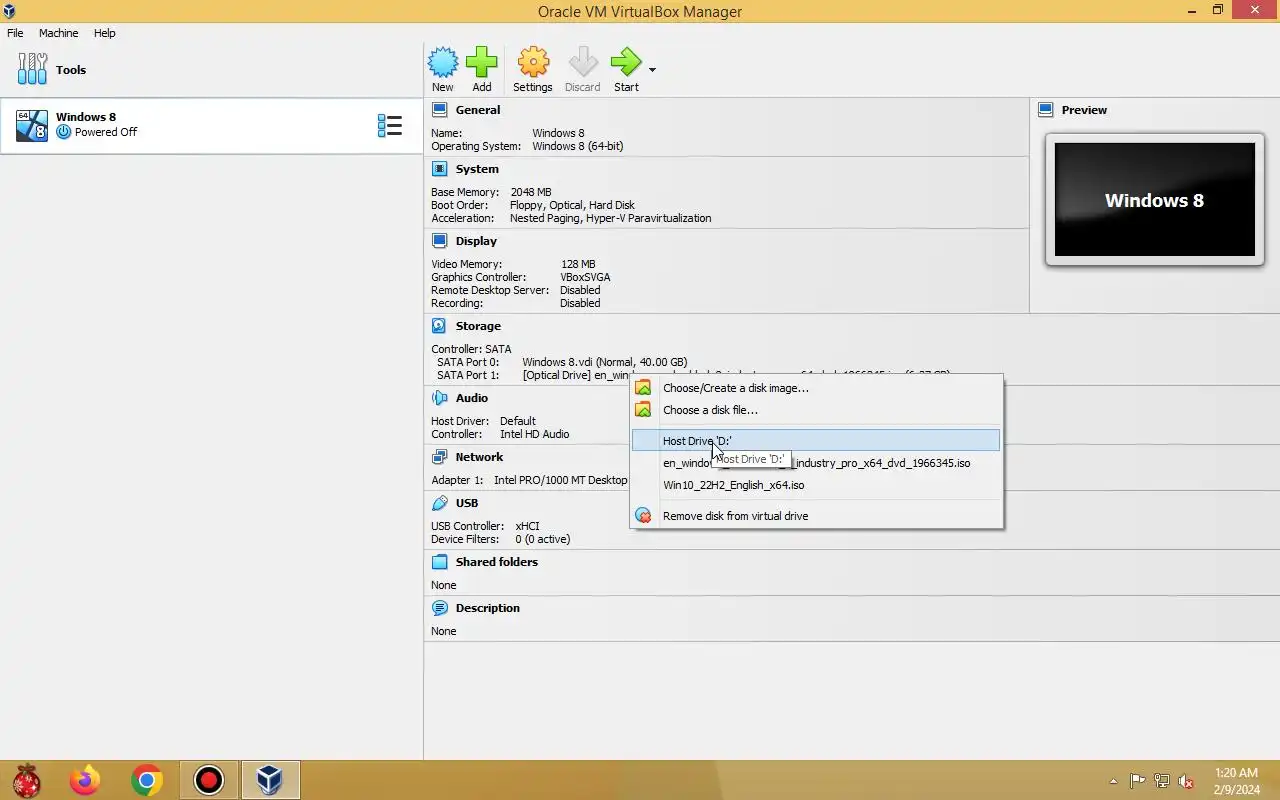Choose 'Choose/Create a disk image...' menu entry
The image size is (1280, 800).
(816, 388)
